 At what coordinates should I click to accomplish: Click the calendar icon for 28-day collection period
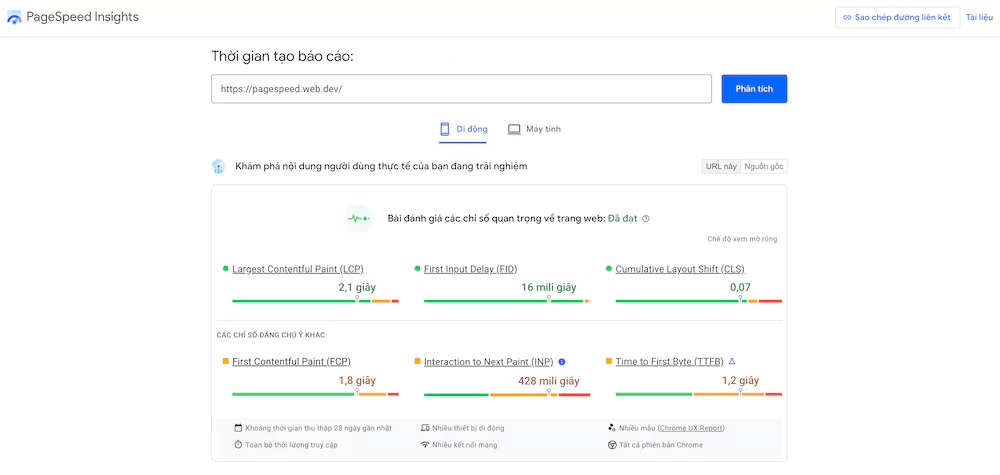tap(238, 428)
